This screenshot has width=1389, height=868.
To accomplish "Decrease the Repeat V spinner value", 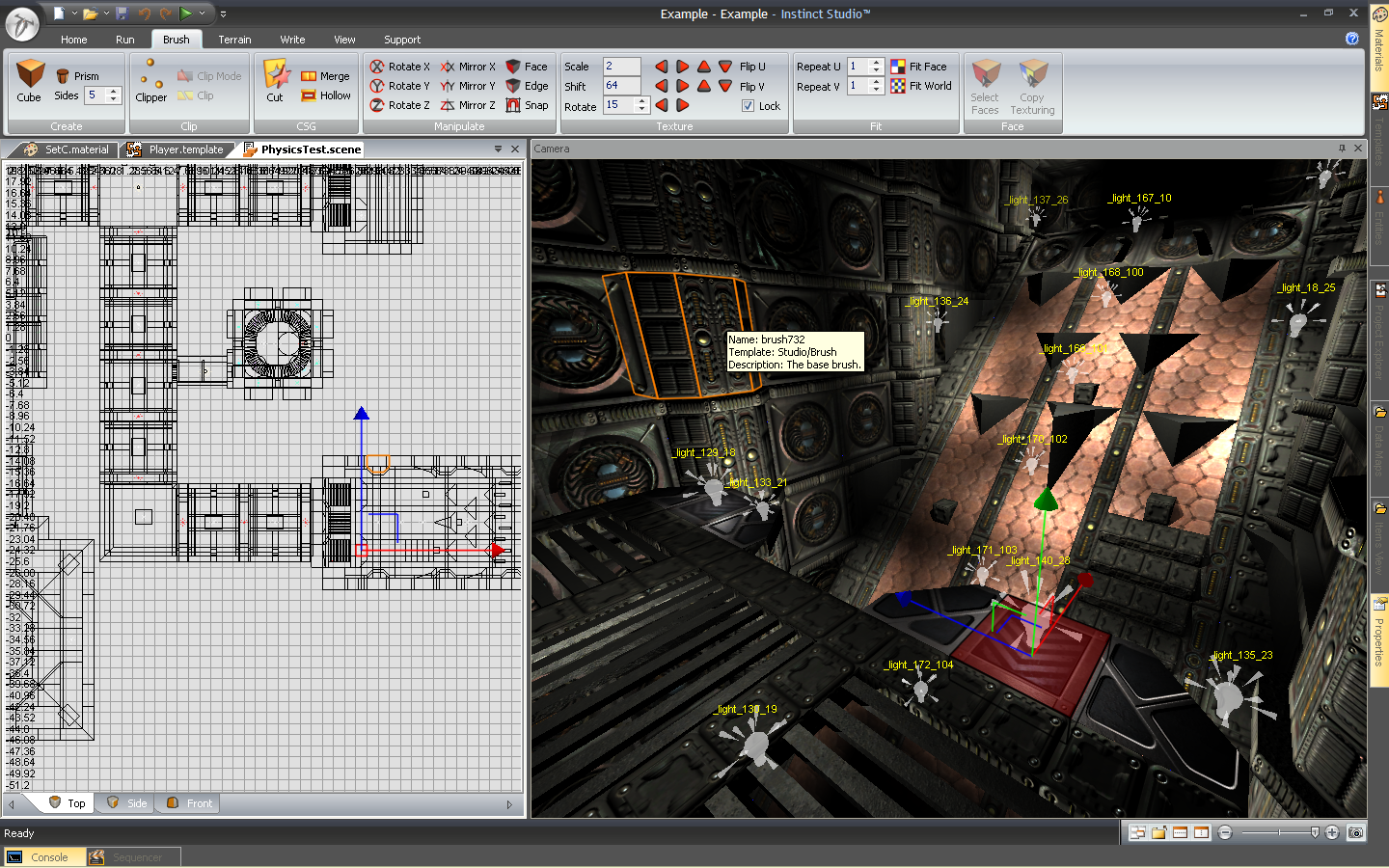I will pyautogui.click(x=876, y=90).
